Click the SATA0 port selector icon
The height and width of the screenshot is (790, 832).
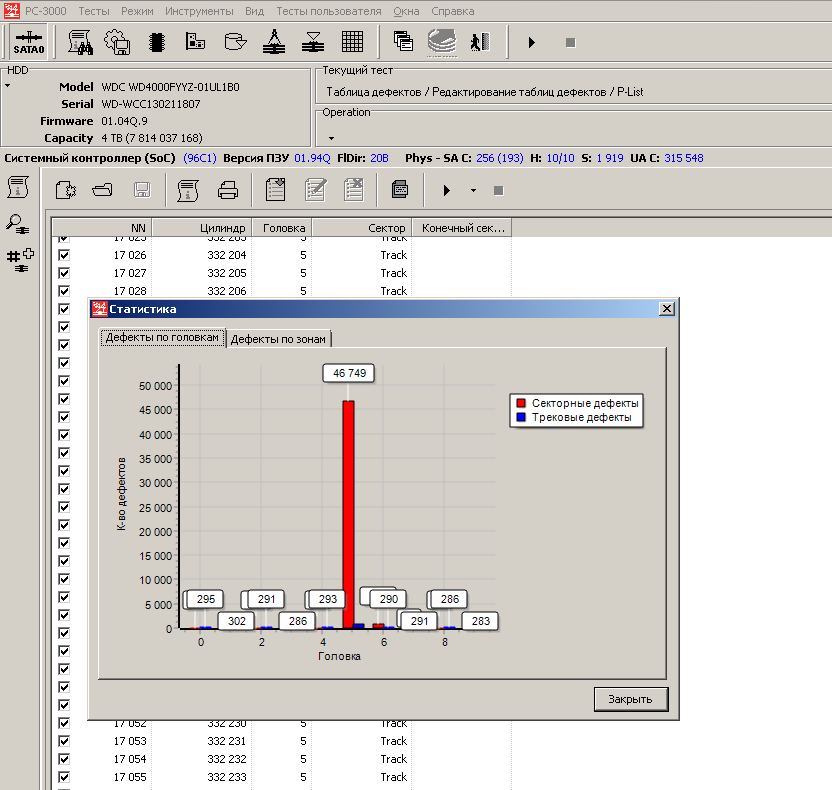pos(29,42)
